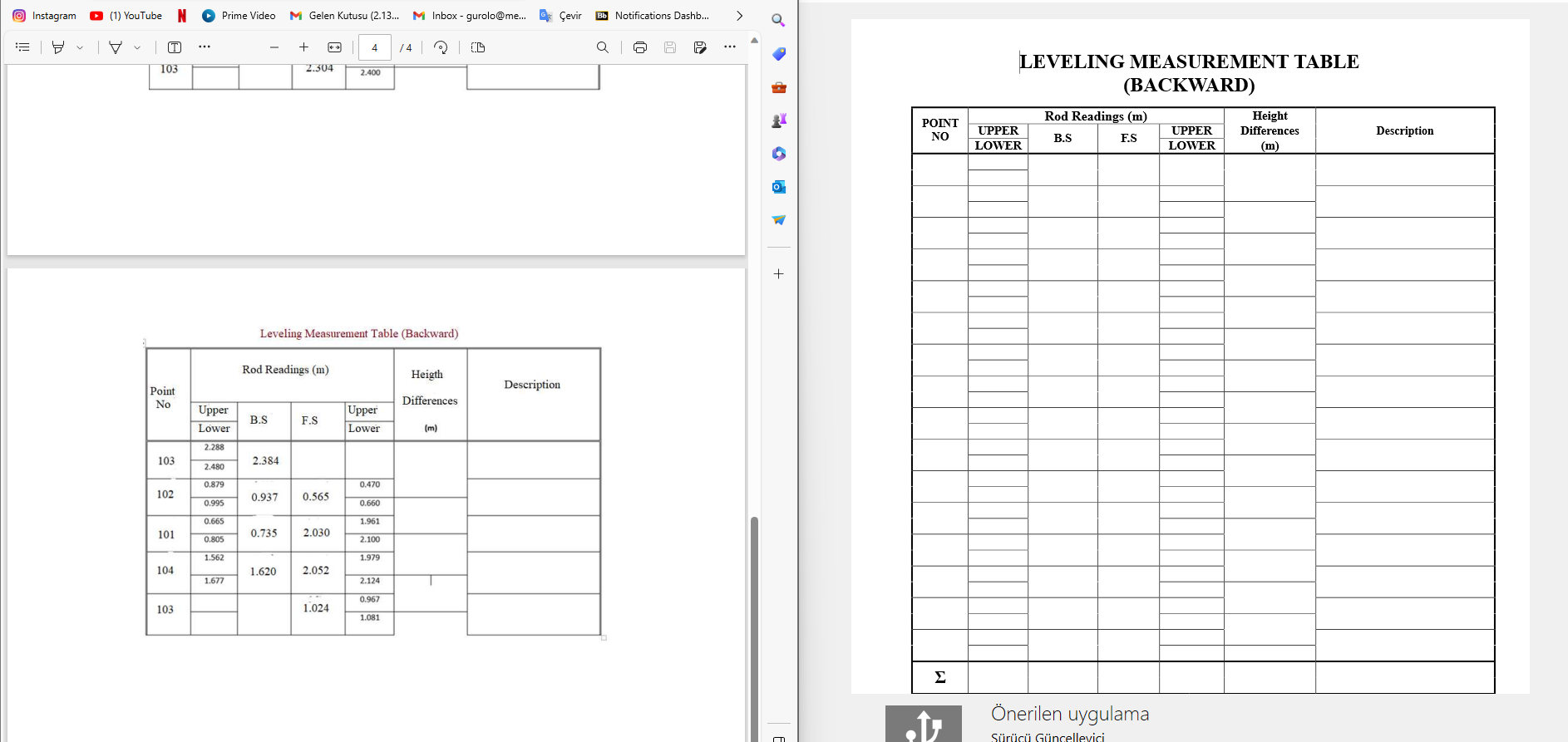The height and width of the screenshot is (742, 1568).
Task: Click the 'Rod Readings (m)' header in PDF table
Action: point(285,369)
